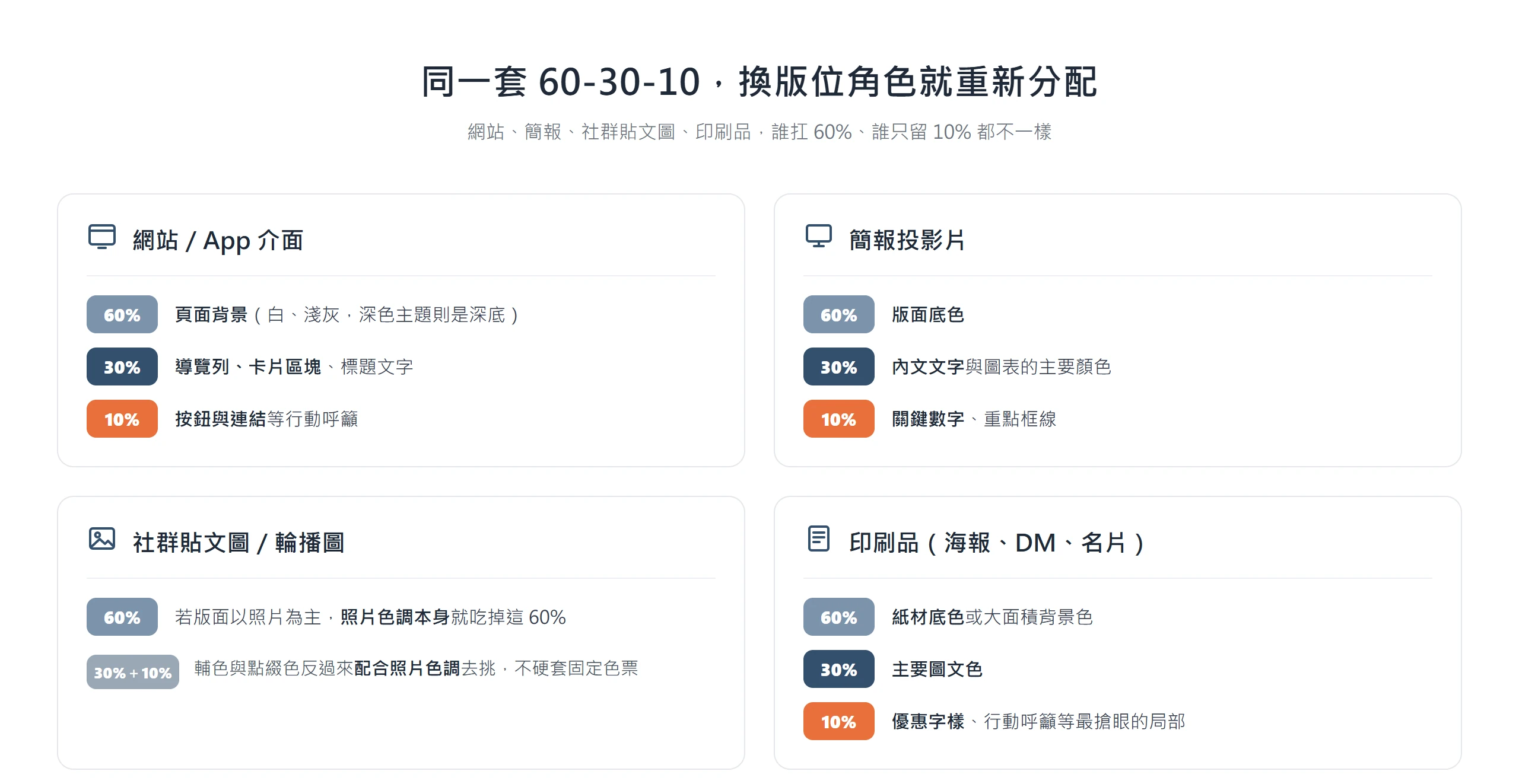Viewport: 1519px width, 784px height.
Task: Click the card title 簡報投影片
Action: 907,240
